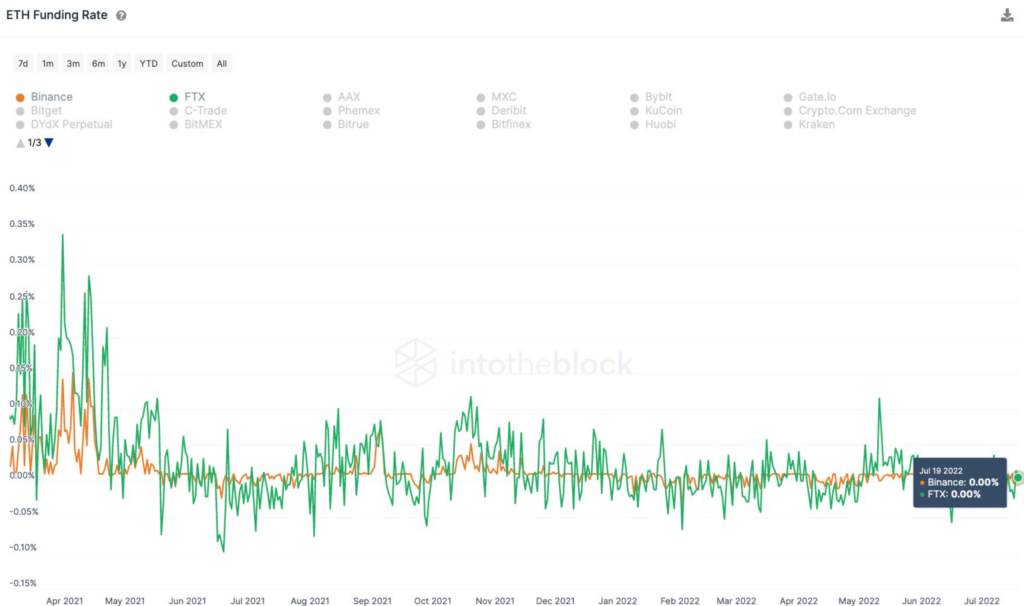Enable BitMEX series in legend
The width and height of the screenshot is (1024, 606).
pos(195,124)
